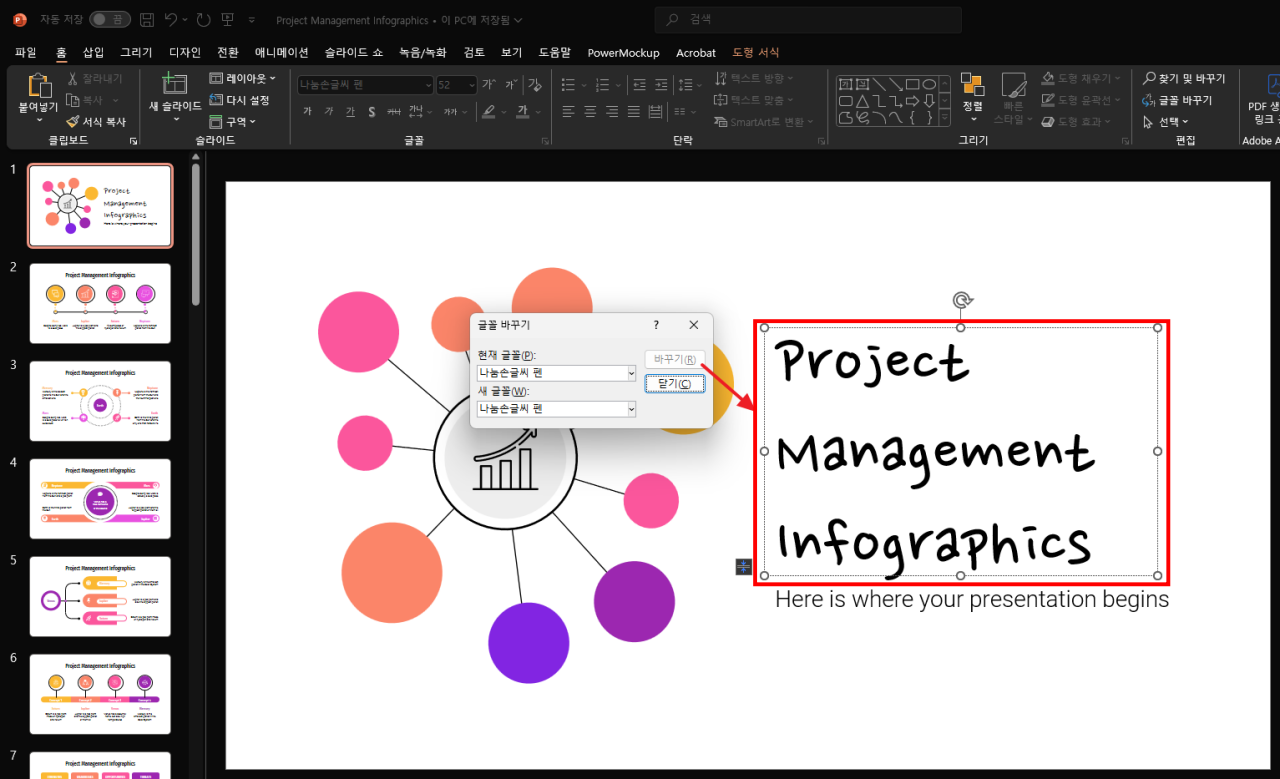Click the Save disk icon in title bar
The width and height of the screenshot is (1280, 779).
[x=147, y=20]
